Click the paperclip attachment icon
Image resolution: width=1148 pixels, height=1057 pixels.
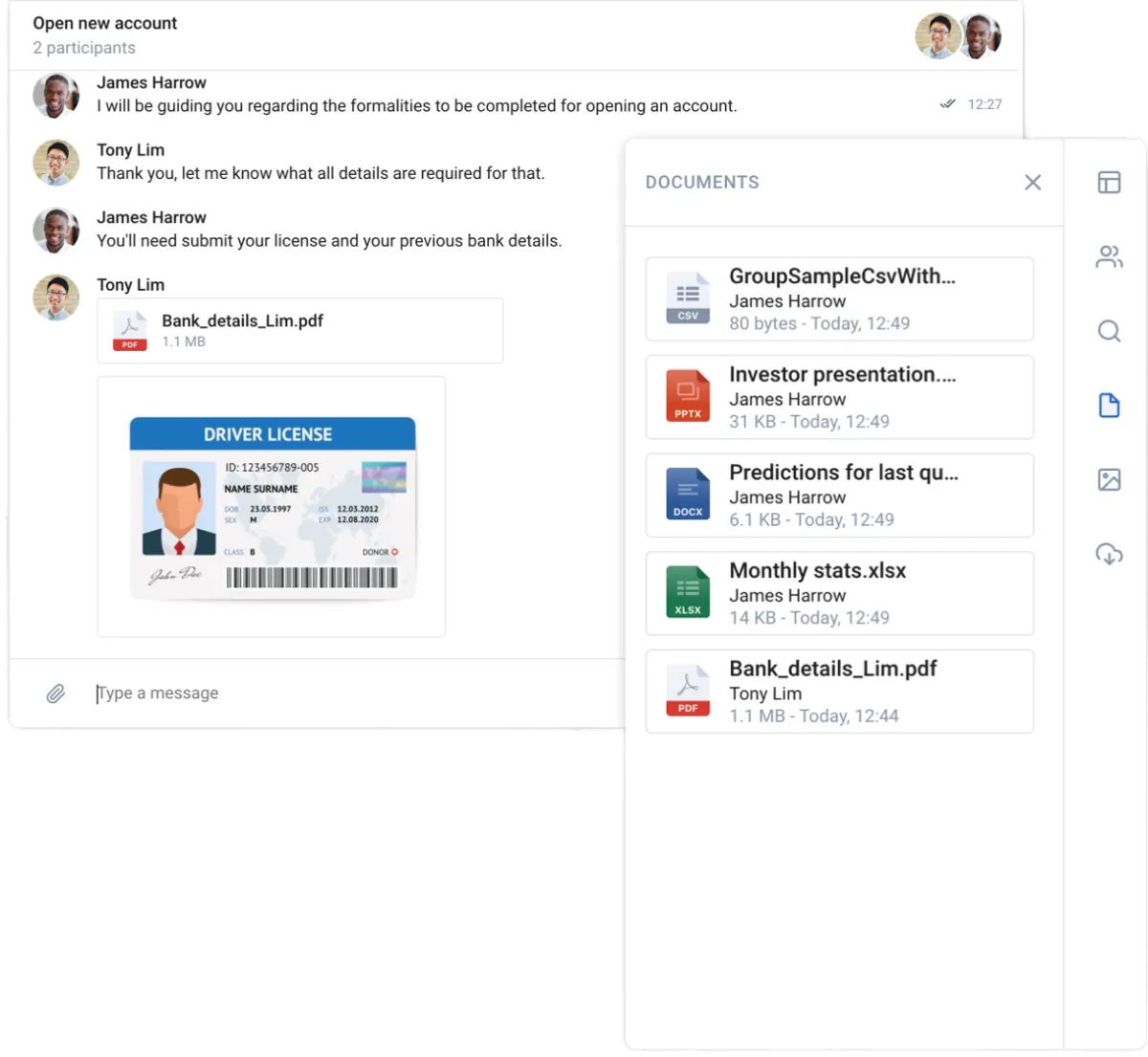pos(55,694)
